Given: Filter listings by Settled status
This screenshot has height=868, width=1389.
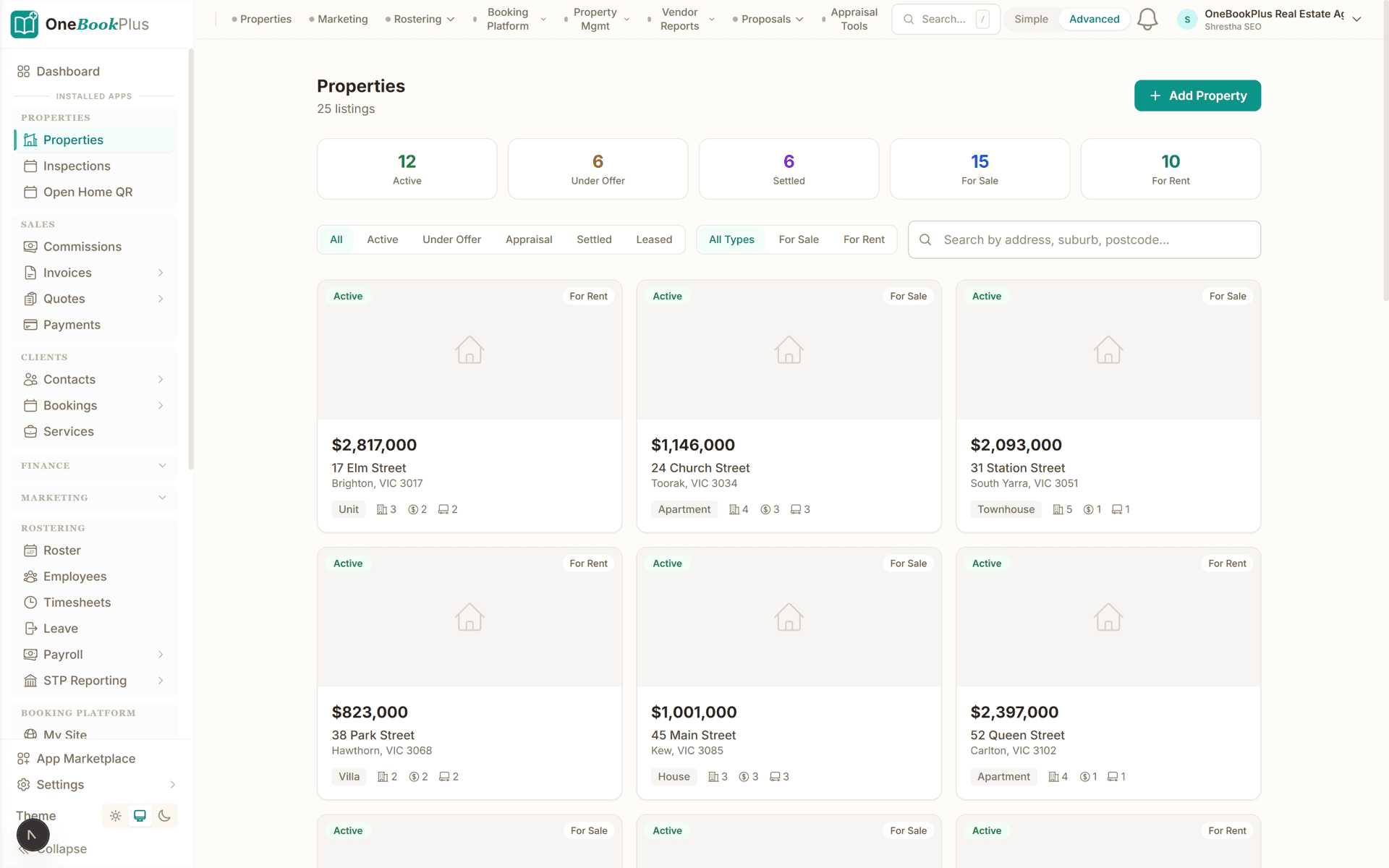Looking at the screenshot, I should pyautogui.click(x=594, y=239).
